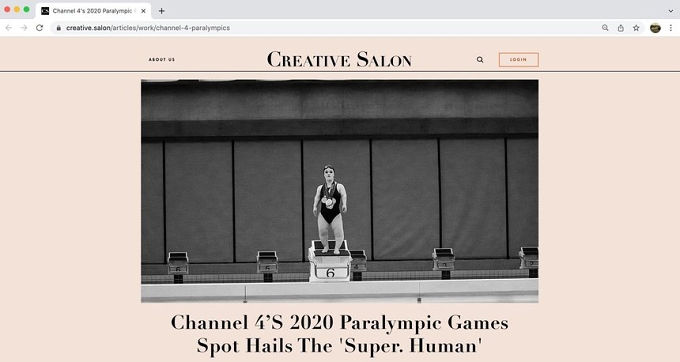Expand the tab search chevron
The image size is (680, 362).
coord(670,11)
